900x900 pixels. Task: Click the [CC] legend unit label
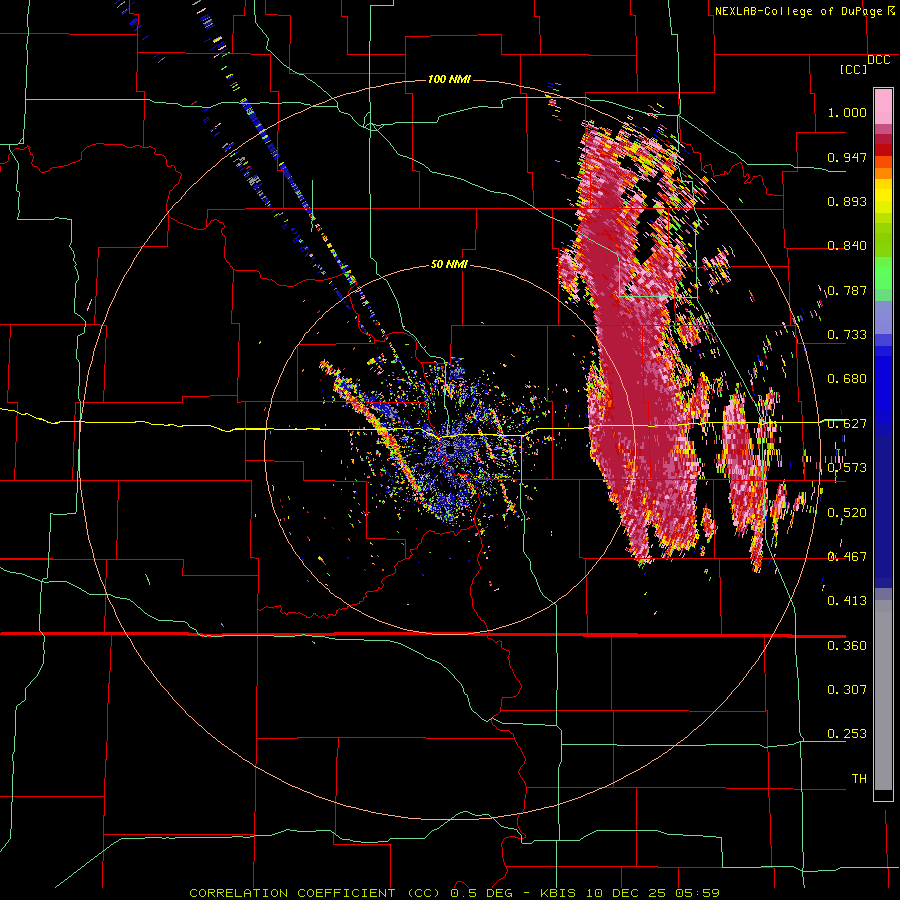coord(853,69)
